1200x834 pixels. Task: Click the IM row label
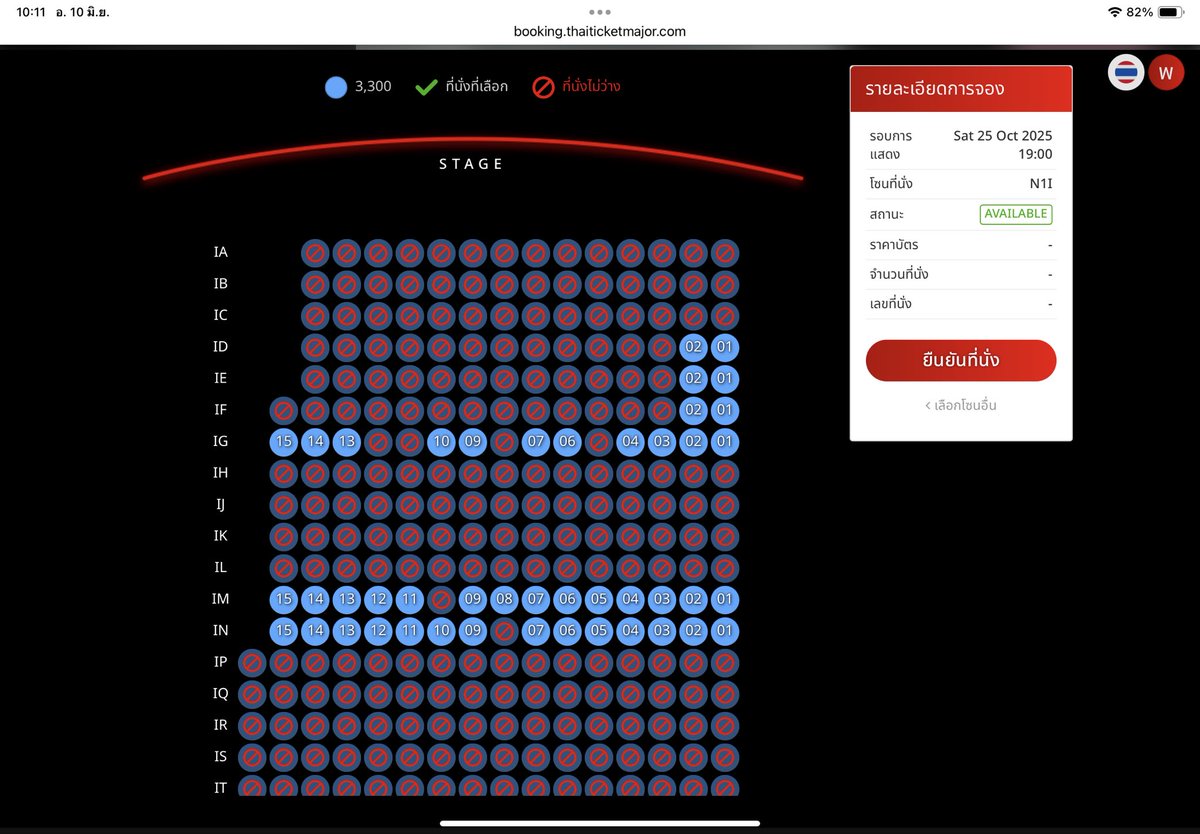(x=221, y=599)
